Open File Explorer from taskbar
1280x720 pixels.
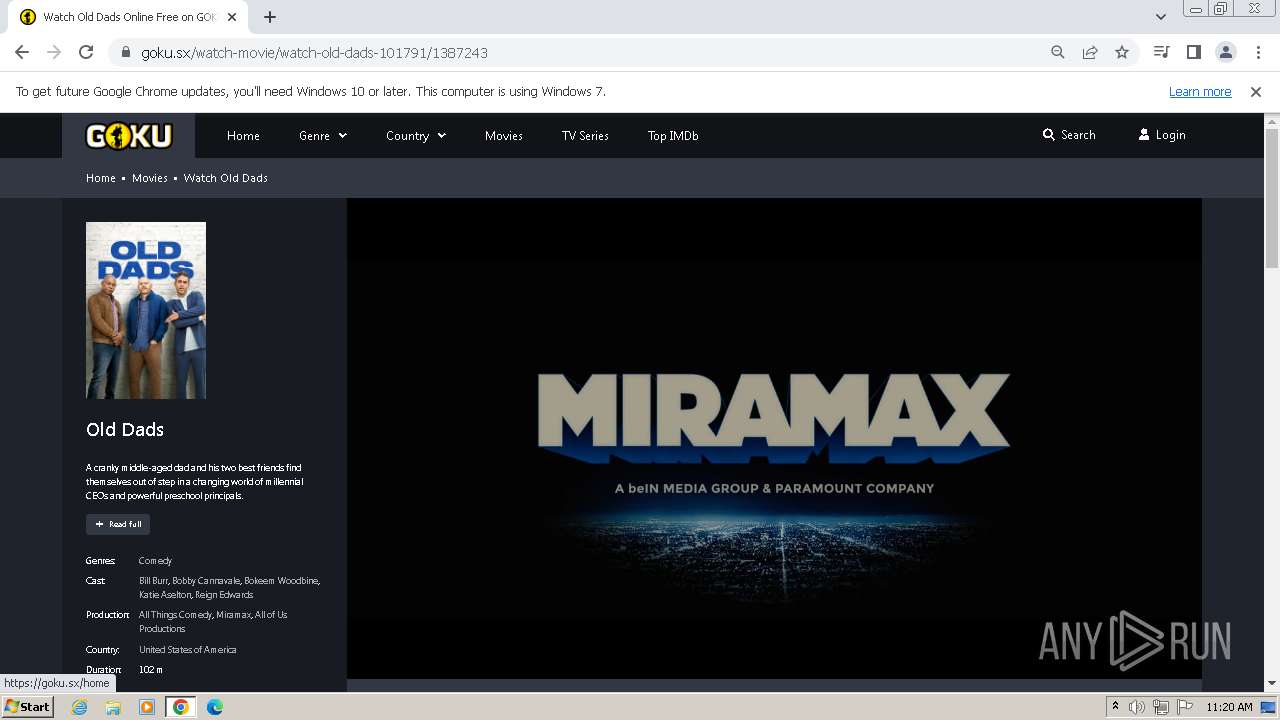pyautogui.click(x=113, y=707)
